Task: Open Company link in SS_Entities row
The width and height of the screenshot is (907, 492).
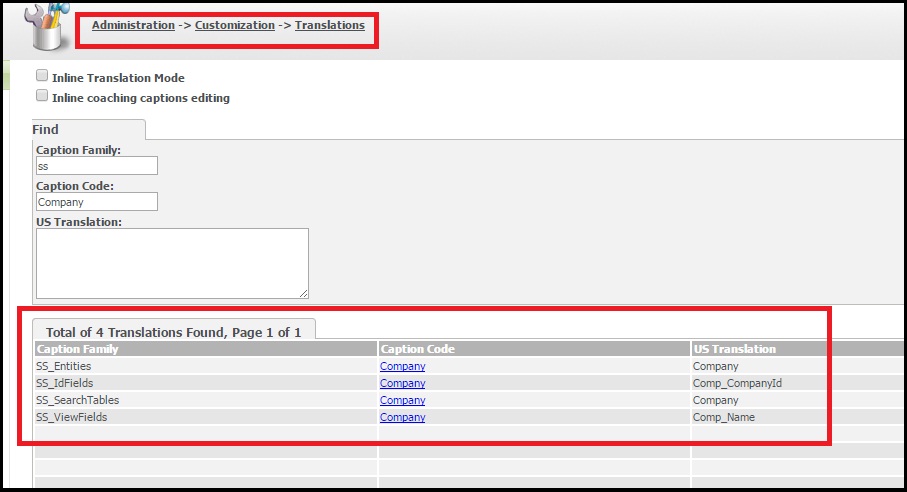Action: (403, 366)
